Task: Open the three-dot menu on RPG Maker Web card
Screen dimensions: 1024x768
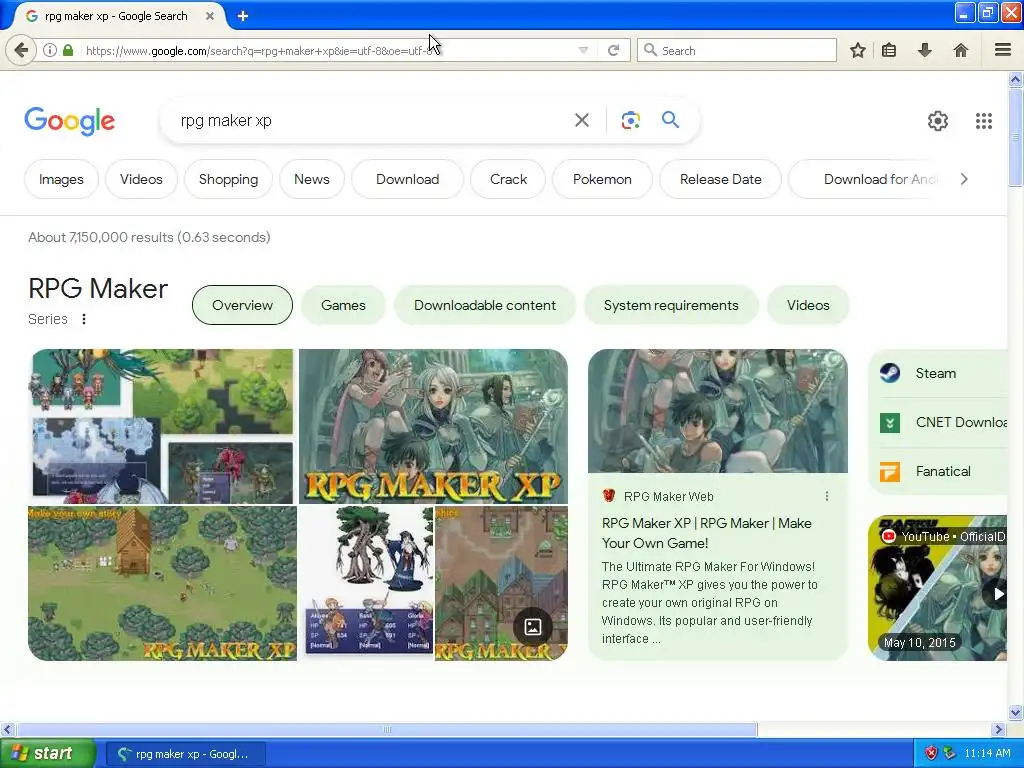Action: [827, 496]
